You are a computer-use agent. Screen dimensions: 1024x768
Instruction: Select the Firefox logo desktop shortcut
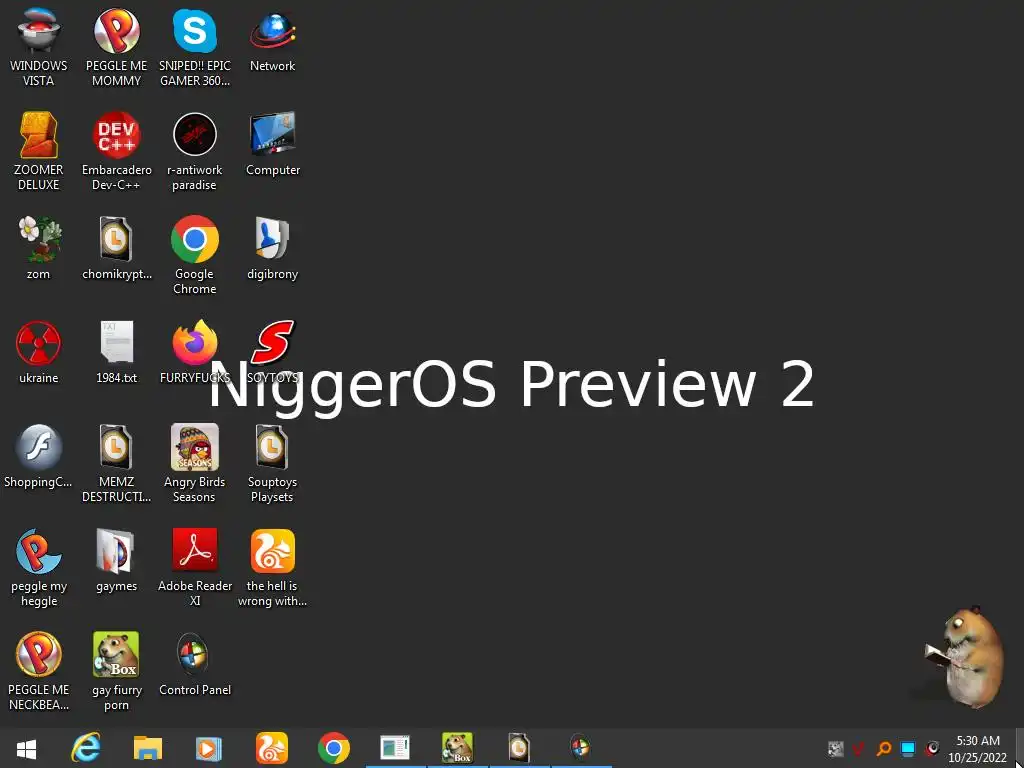coord(195,351)
